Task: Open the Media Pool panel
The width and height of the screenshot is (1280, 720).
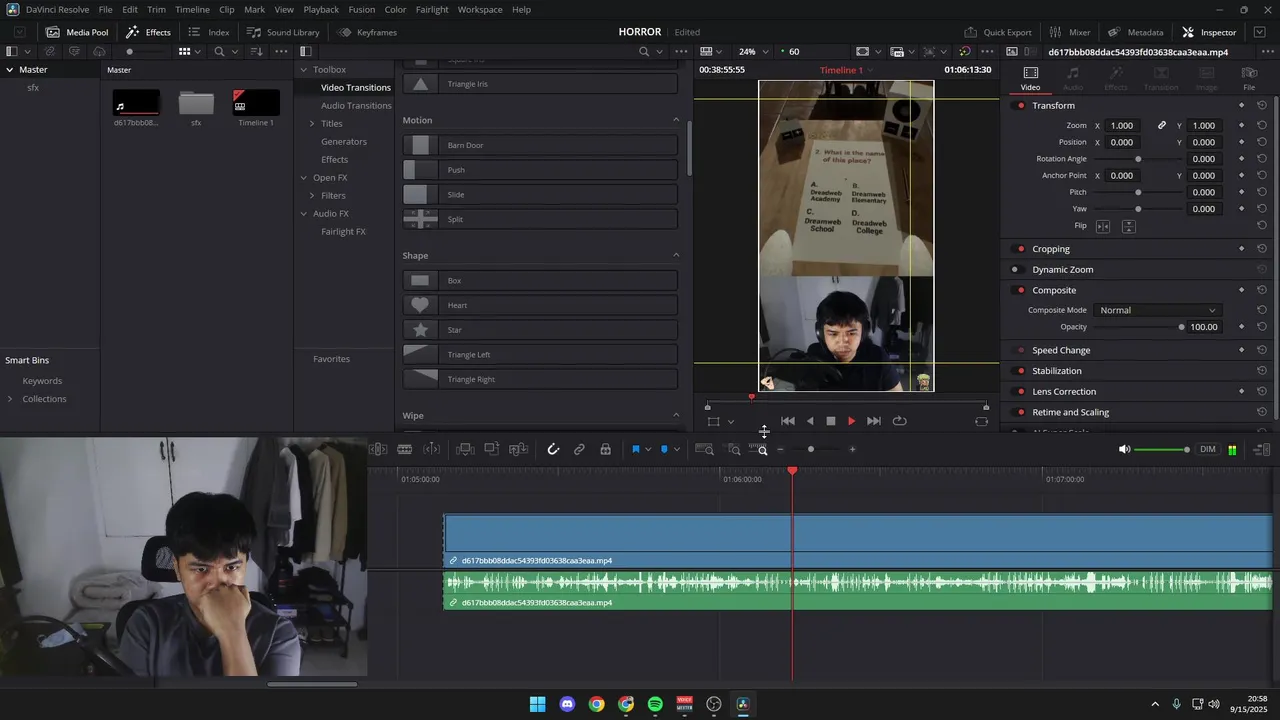Action: tap(77, 32)
